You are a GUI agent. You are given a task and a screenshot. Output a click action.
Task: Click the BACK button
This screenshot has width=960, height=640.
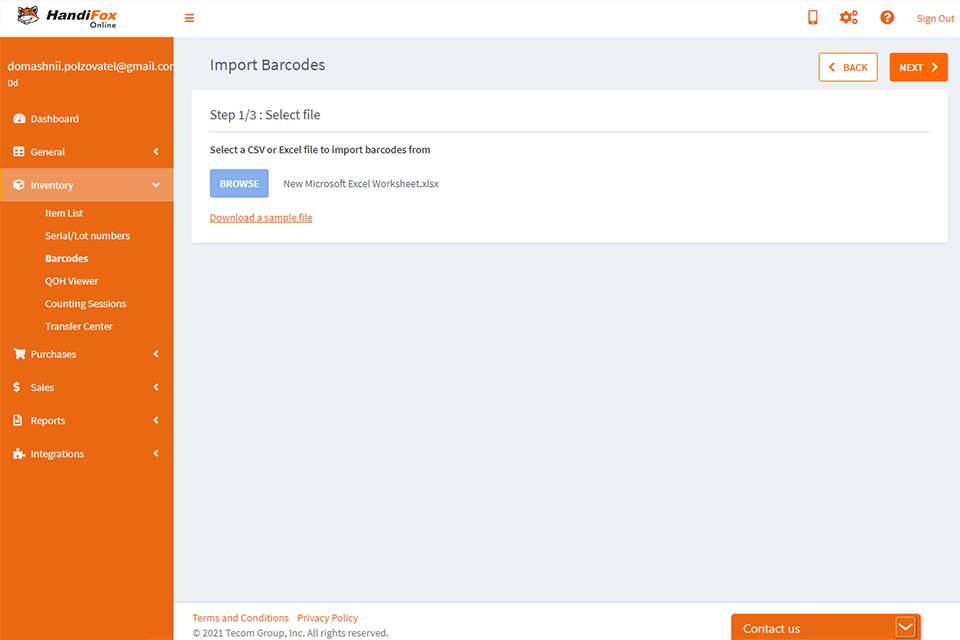(x=847, y=67)
